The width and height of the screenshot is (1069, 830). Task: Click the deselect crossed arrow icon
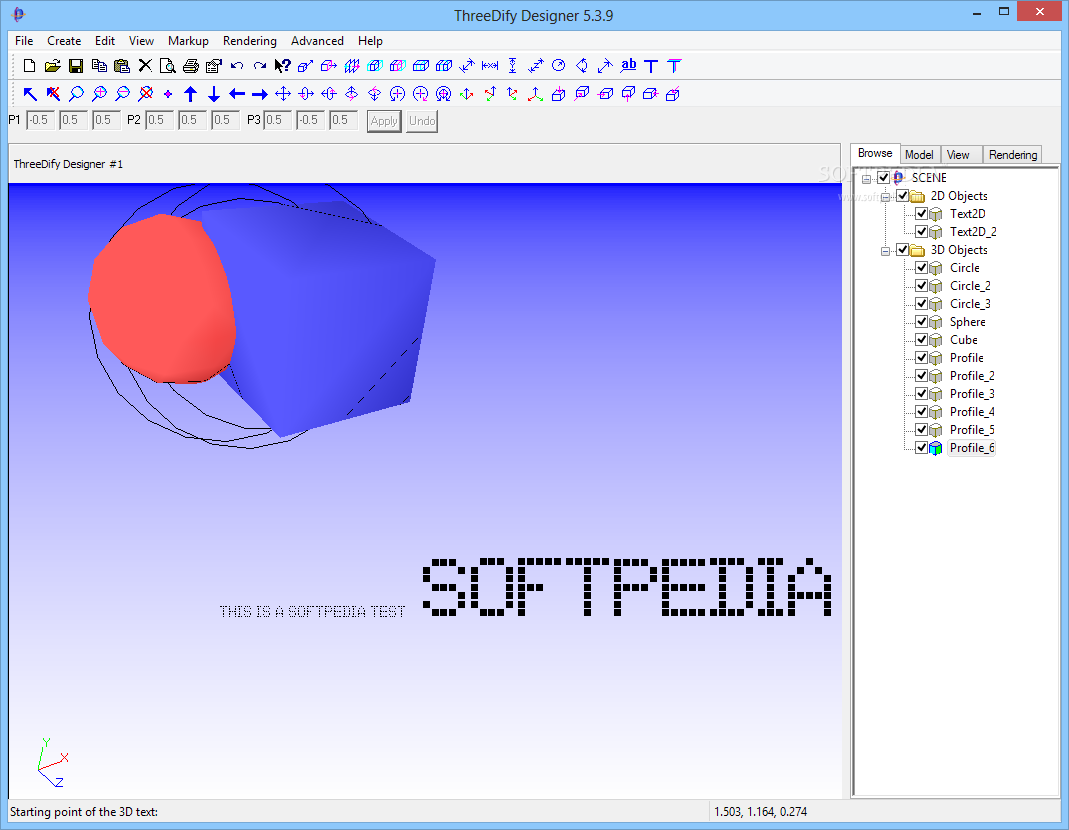coord(53,94)
